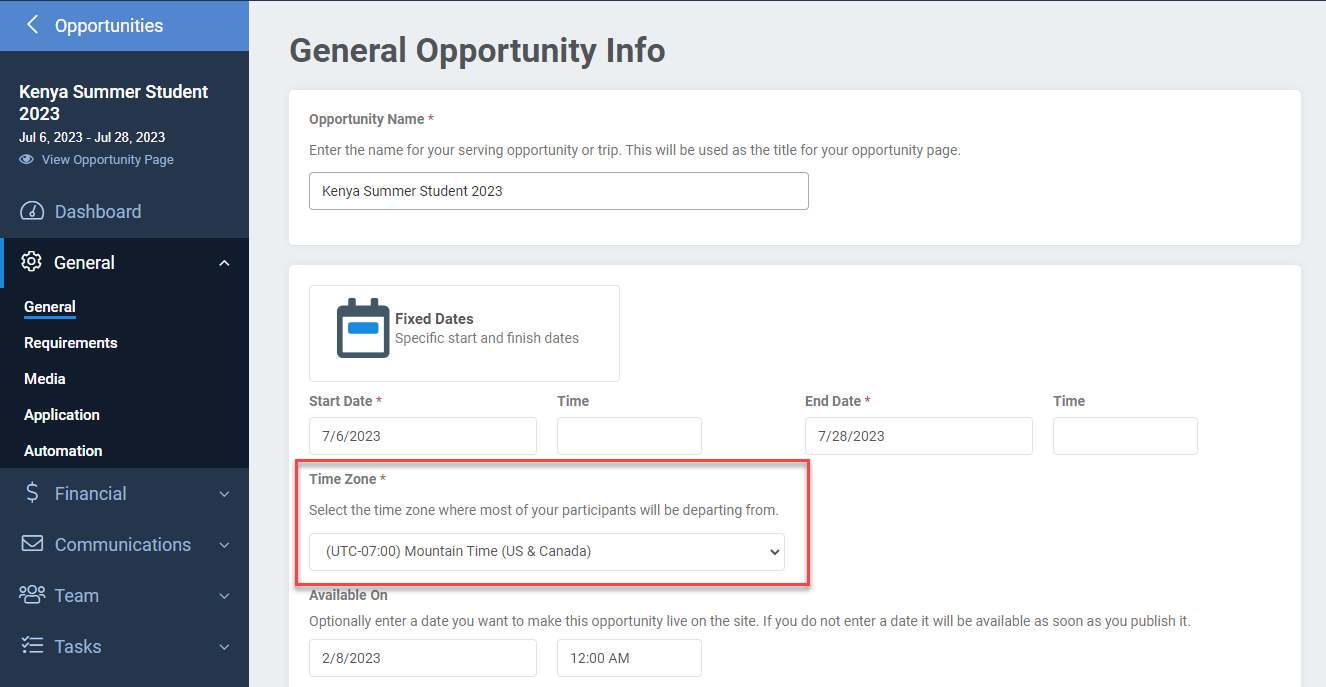The height and width of the screenshot is (687, 1326).
Task: Click the Fixed Dates calendar icon
Action: tap(362, 328)
